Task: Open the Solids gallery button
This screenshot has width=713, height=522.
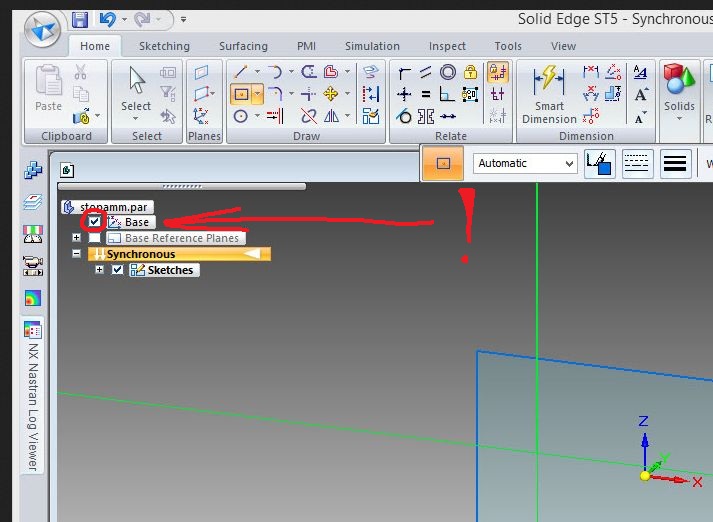Action: point(679,94)
